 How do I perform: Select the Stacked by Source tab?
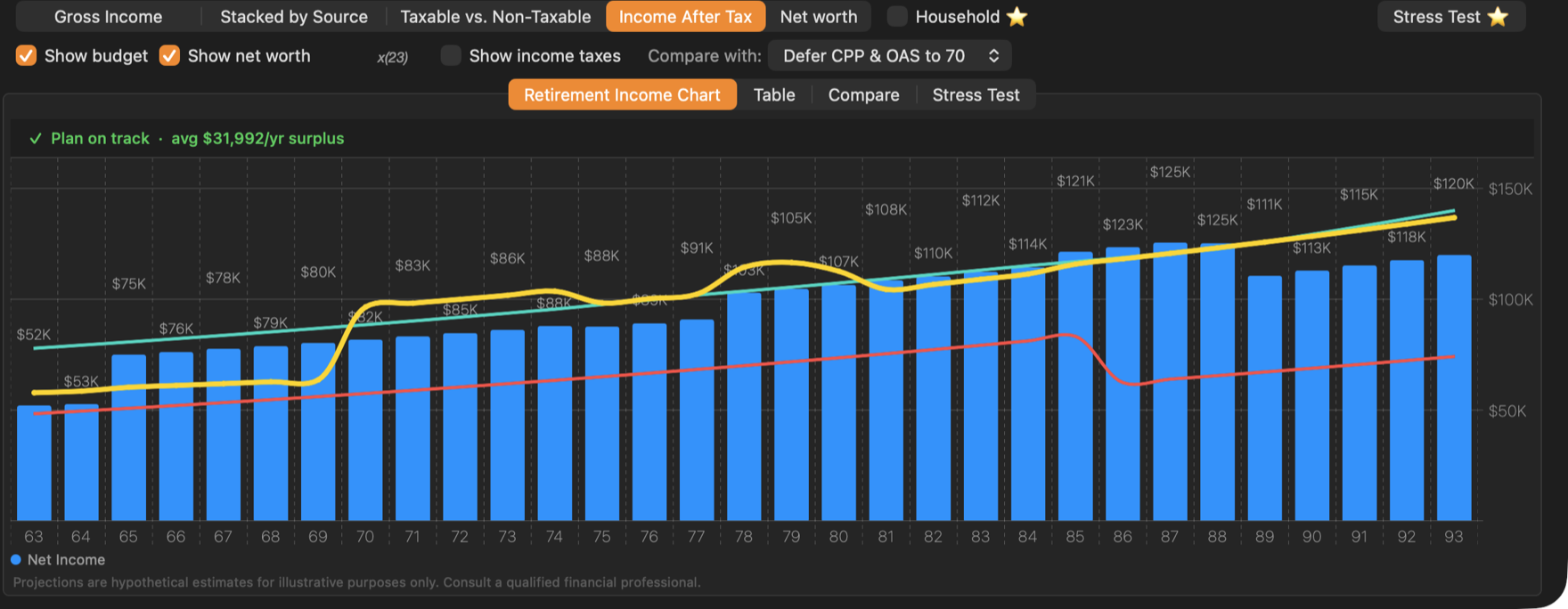(294, 16)
